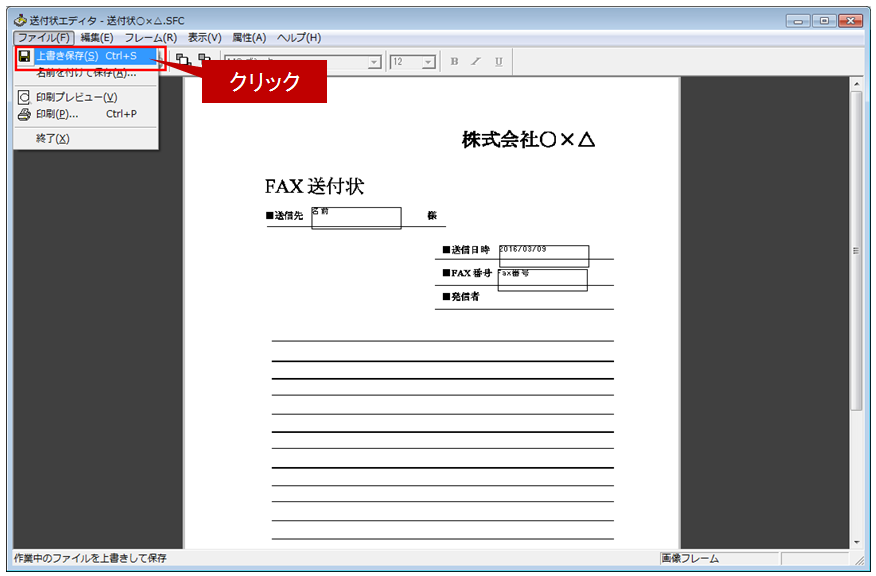Toggle Italic formatting button
Viewport: 876px width, 576px height.
coord(476,61)
